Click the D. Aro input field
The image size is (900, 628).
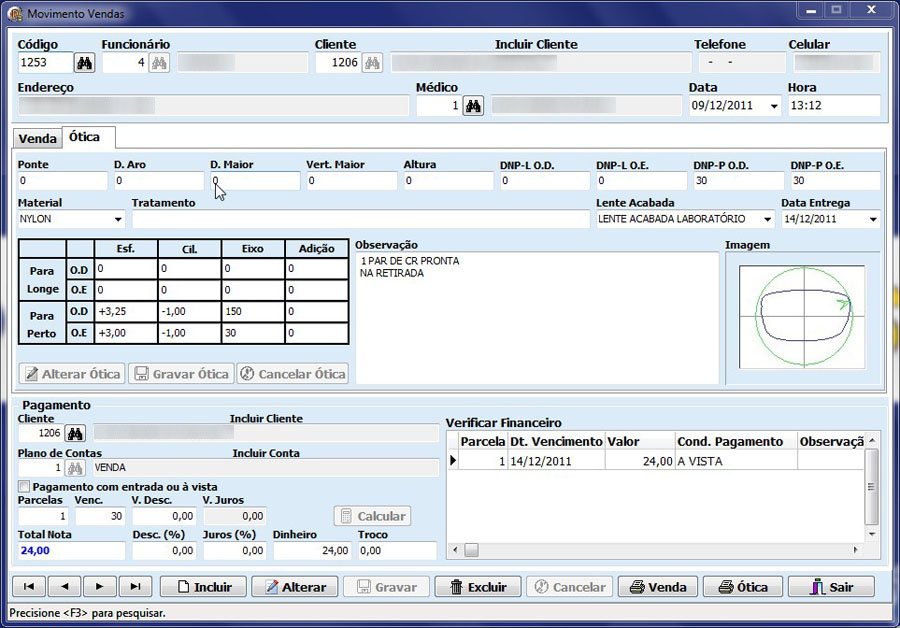pos(159,181)
